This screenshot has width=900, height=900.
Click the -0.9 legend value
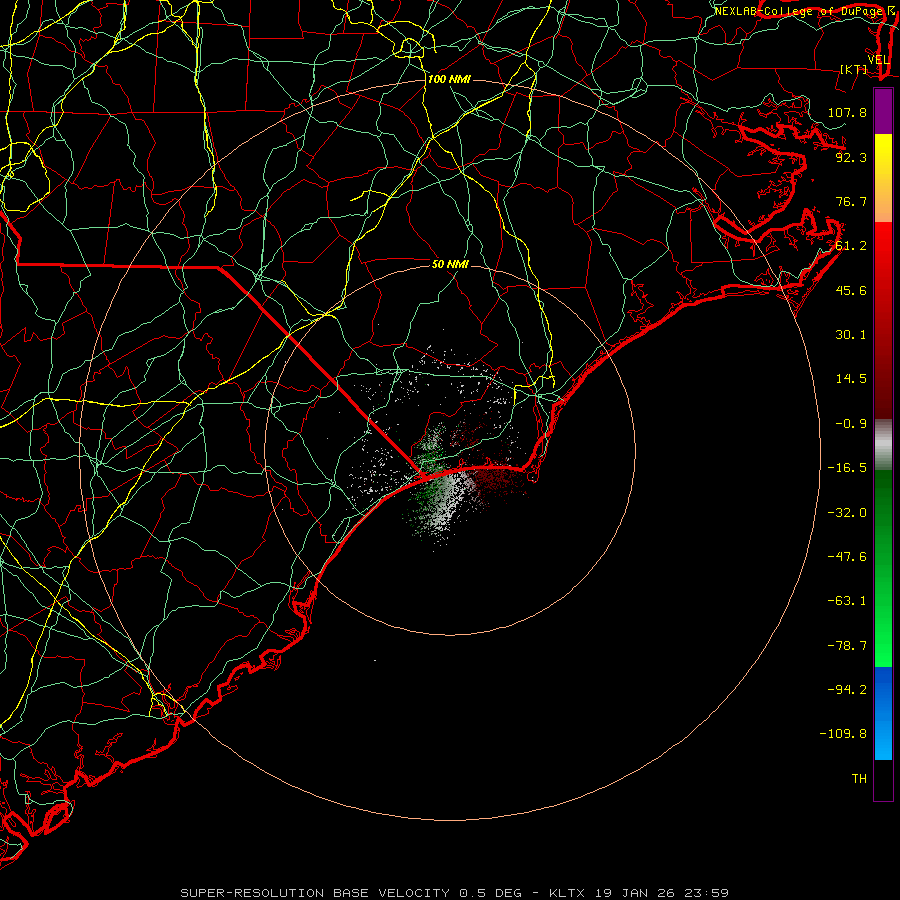click(x=851, y=424)
